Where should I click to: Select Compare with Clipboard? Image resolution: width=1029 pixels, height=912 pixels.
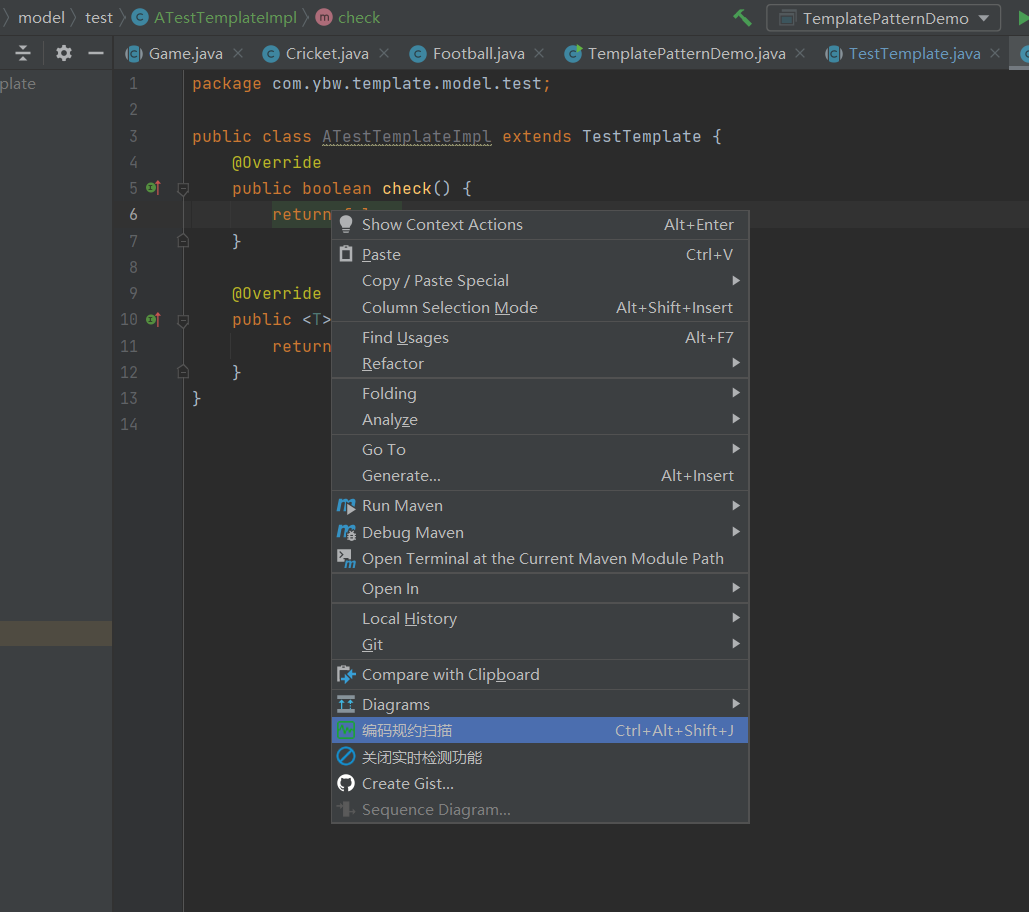[x=540, y=674]
